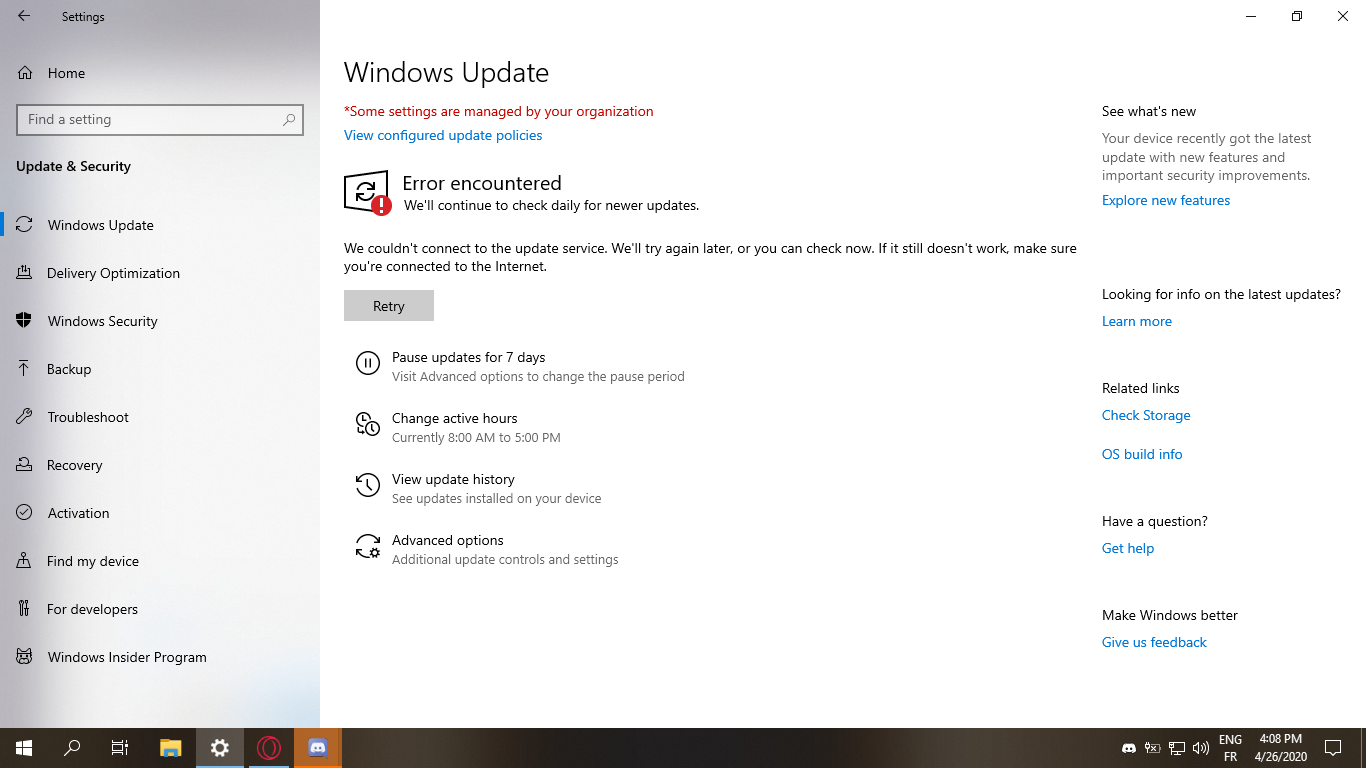Click the ENG FR language indicator
The image size is (1366, 768).
click(1230, 748)
